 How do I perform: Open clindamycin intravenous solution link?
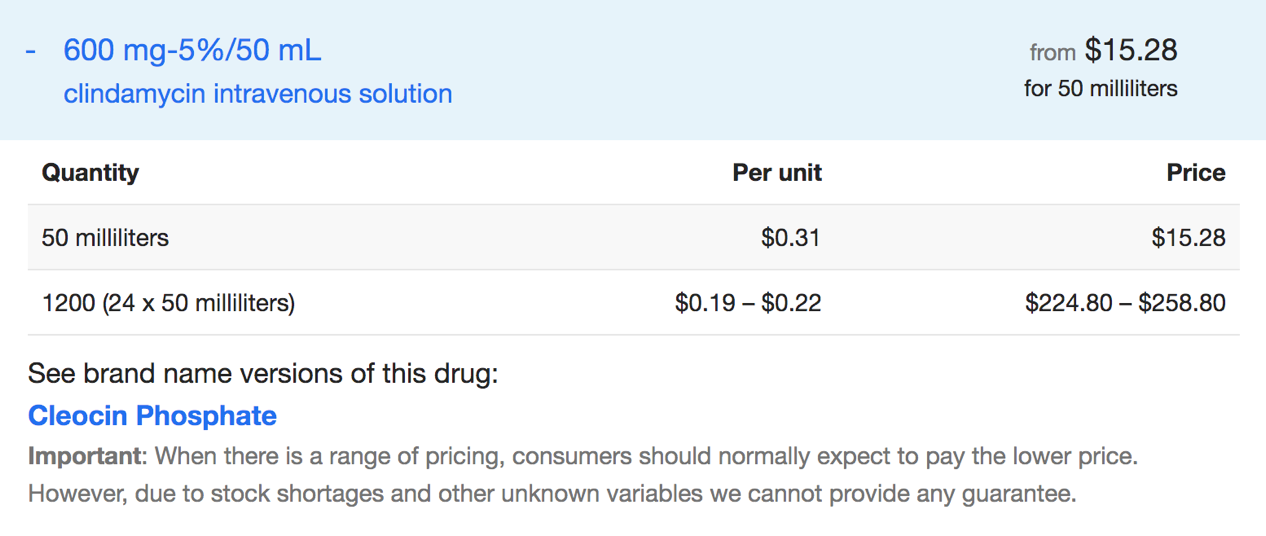[x=258, y=94]
